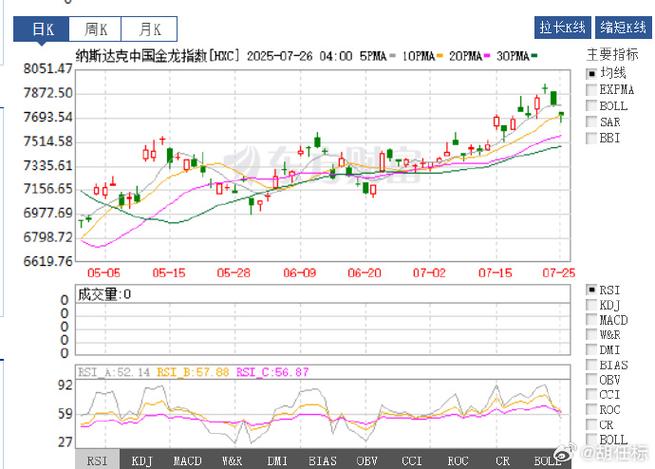Switch to the 日K daily chart tab
This screenshot has height=469, width=655.
pyautogui.click(x=41, y=29)
